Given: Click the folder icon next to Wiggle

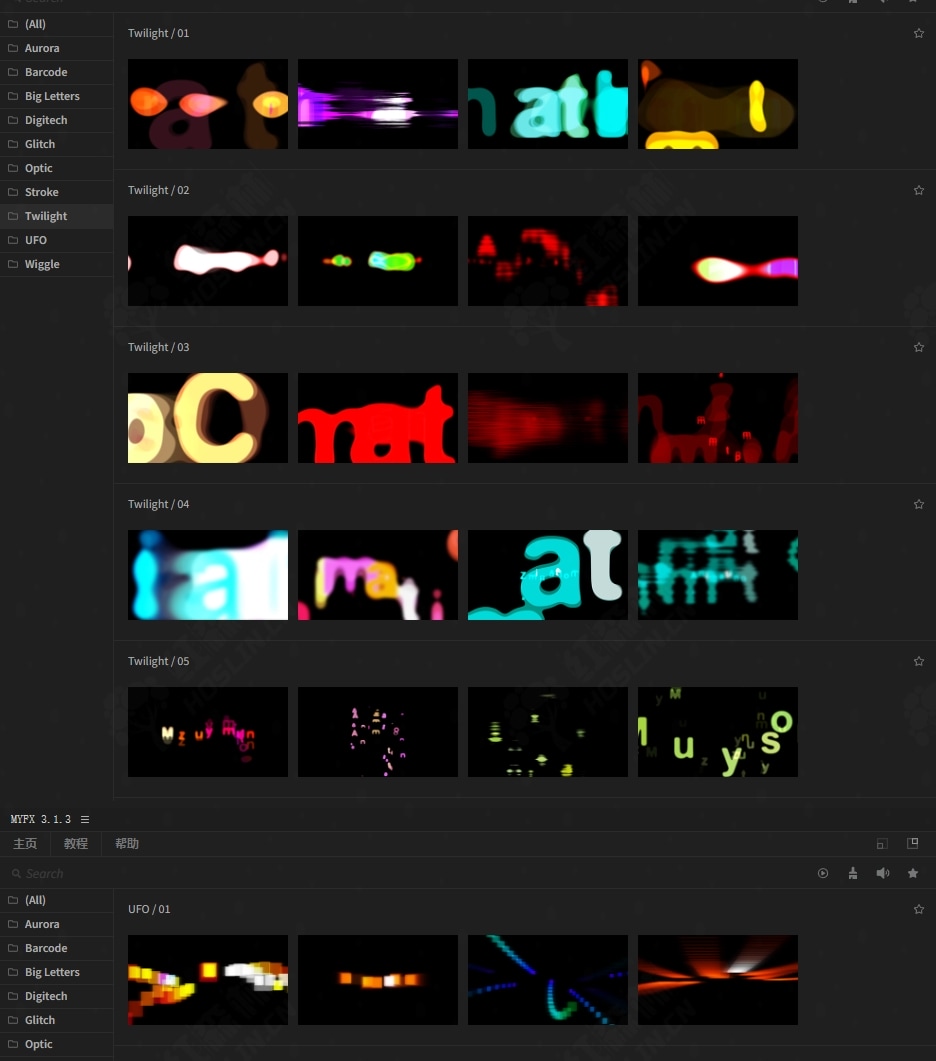Looking at the screenshot, I should (13, 264).
